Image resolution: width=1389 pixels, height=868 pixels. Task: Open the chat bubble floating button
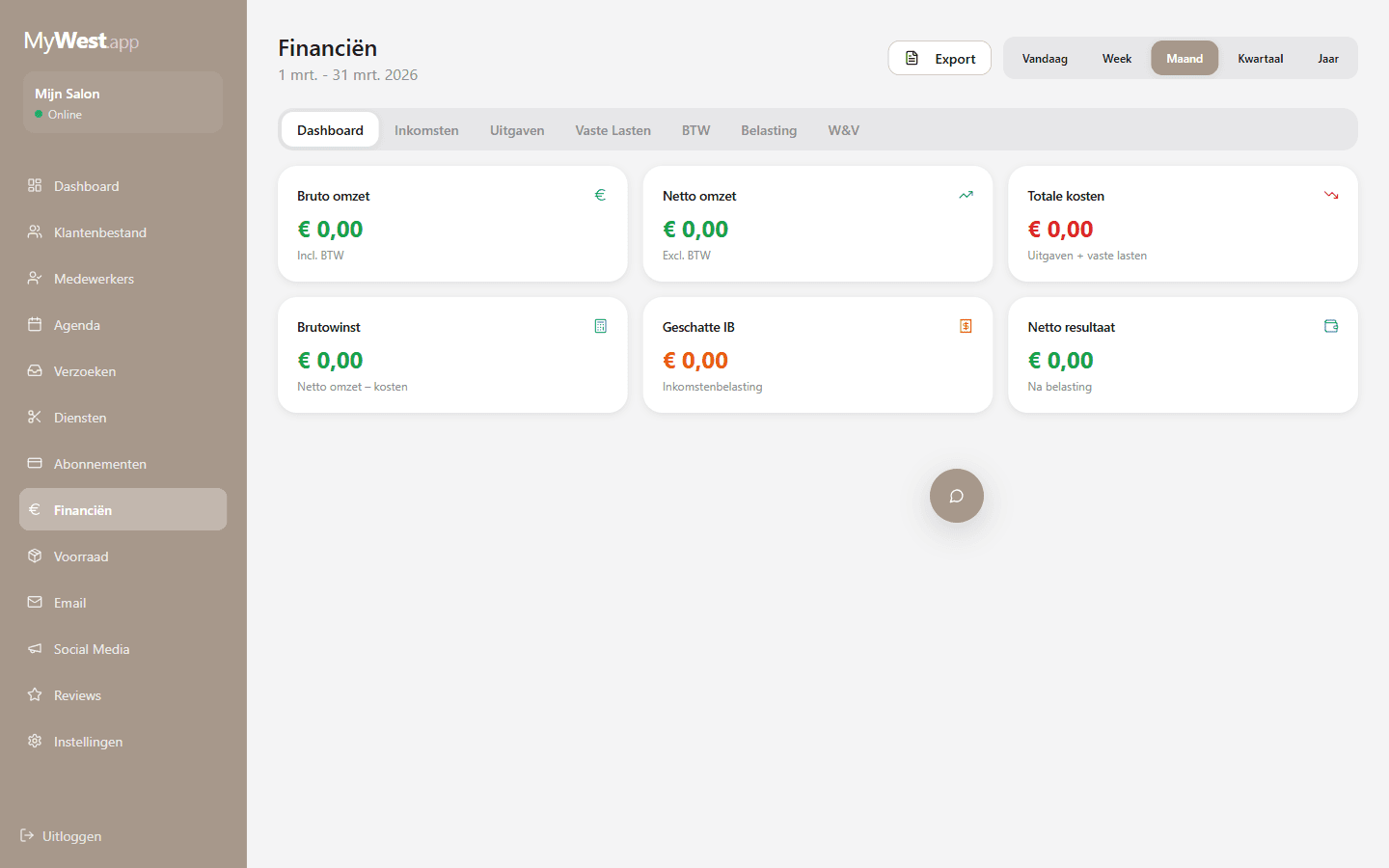pyautogui.click(x=956, y=496)
